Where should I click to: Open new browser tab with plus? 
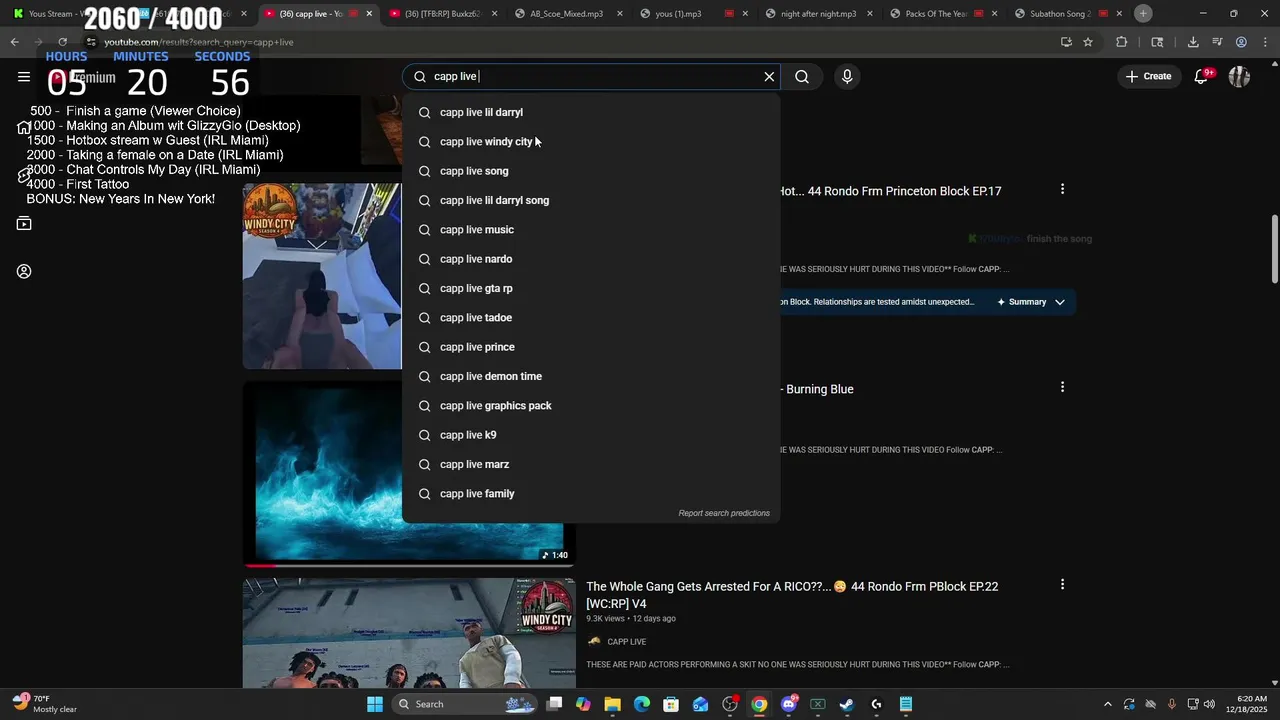(1143, 13)
